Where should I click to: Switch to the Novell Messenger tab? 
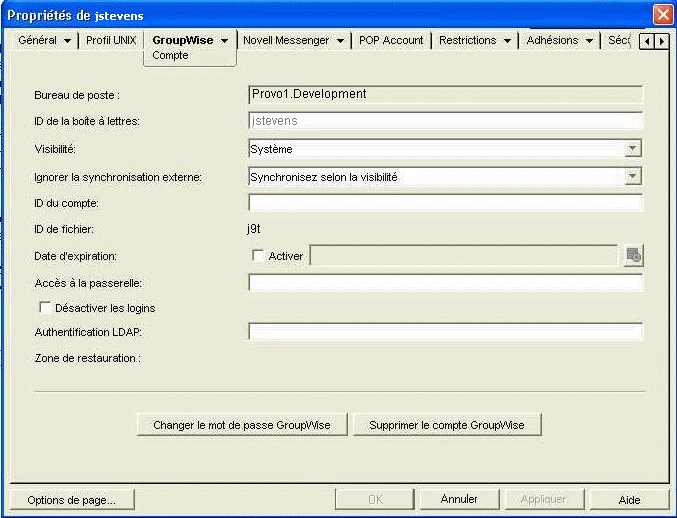286,40
